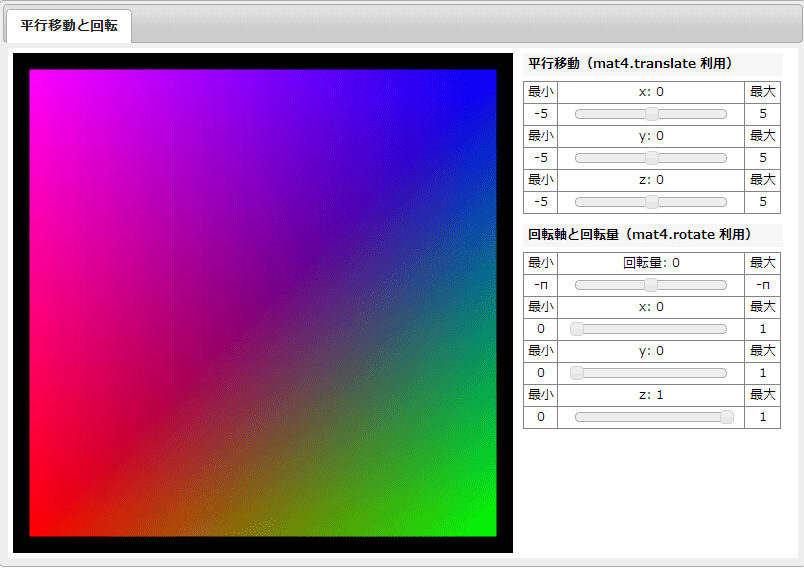
Task: Click x: 0 label in rotation axis section
Action: tap(651, 307)
